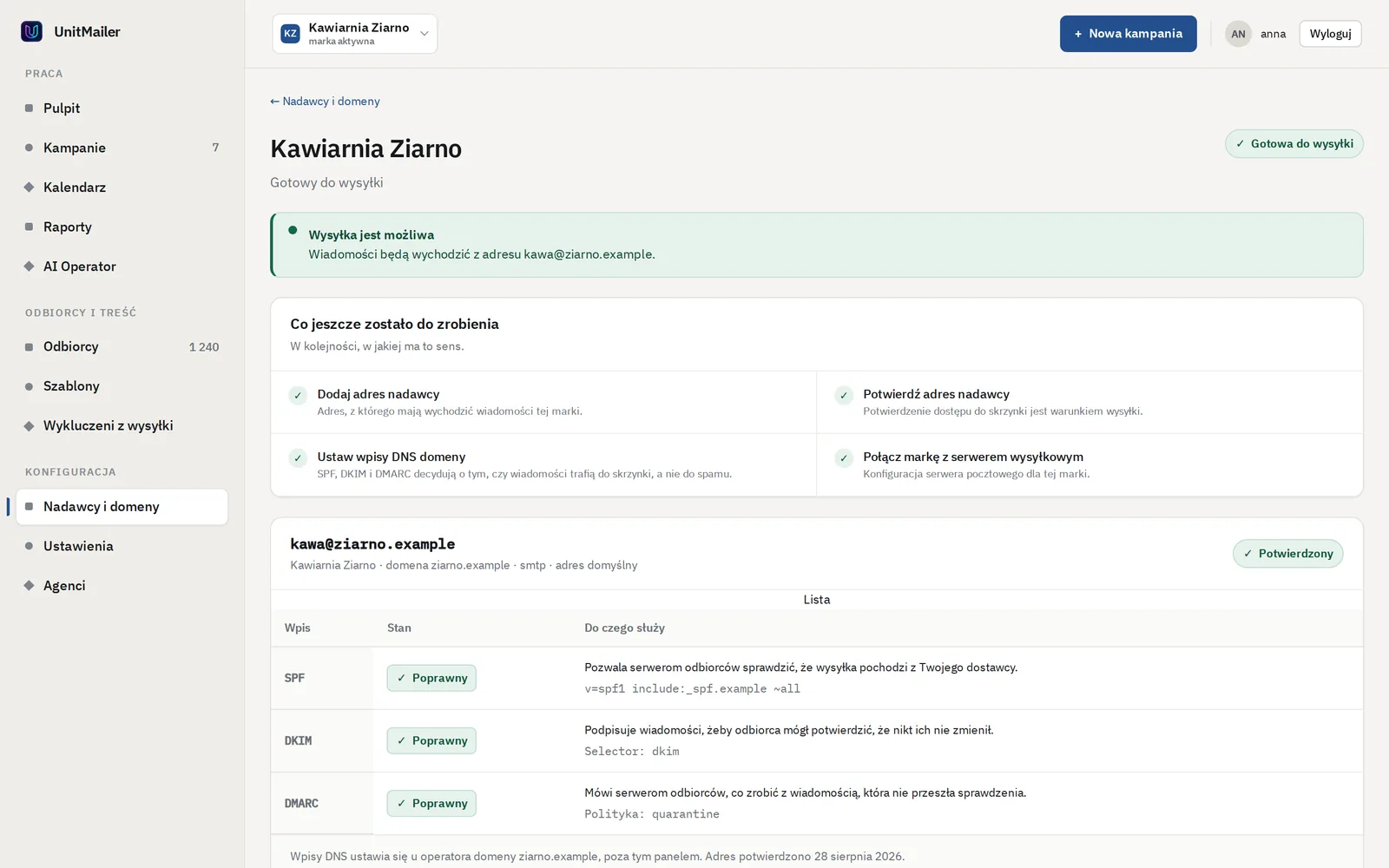Click the 'Lista' label above the table
Image resolution: width=1389 pixels, height=868 pixels.
click(x=816, y=600)
